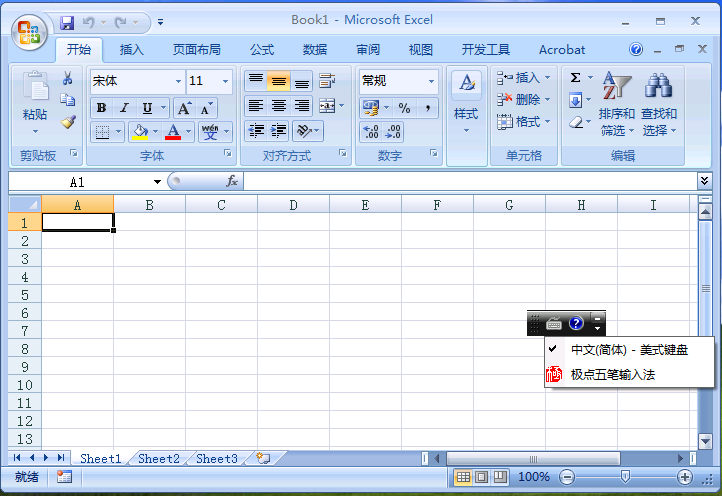Center text horizontally
The width and height of the screenshot is (722, 496).
278,106
